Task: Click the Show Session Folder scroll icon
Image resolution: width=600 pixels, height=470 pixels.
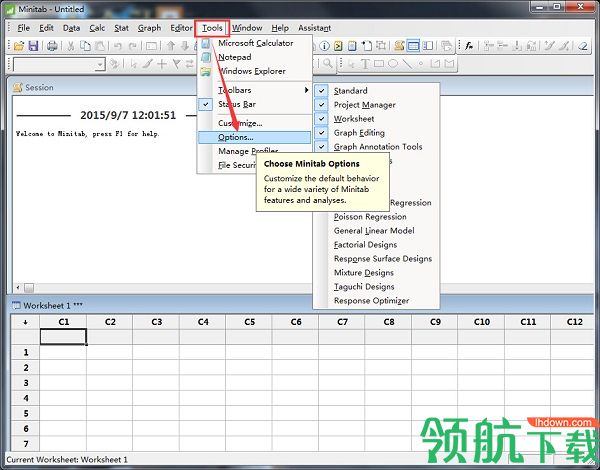Action: [399, 46]
